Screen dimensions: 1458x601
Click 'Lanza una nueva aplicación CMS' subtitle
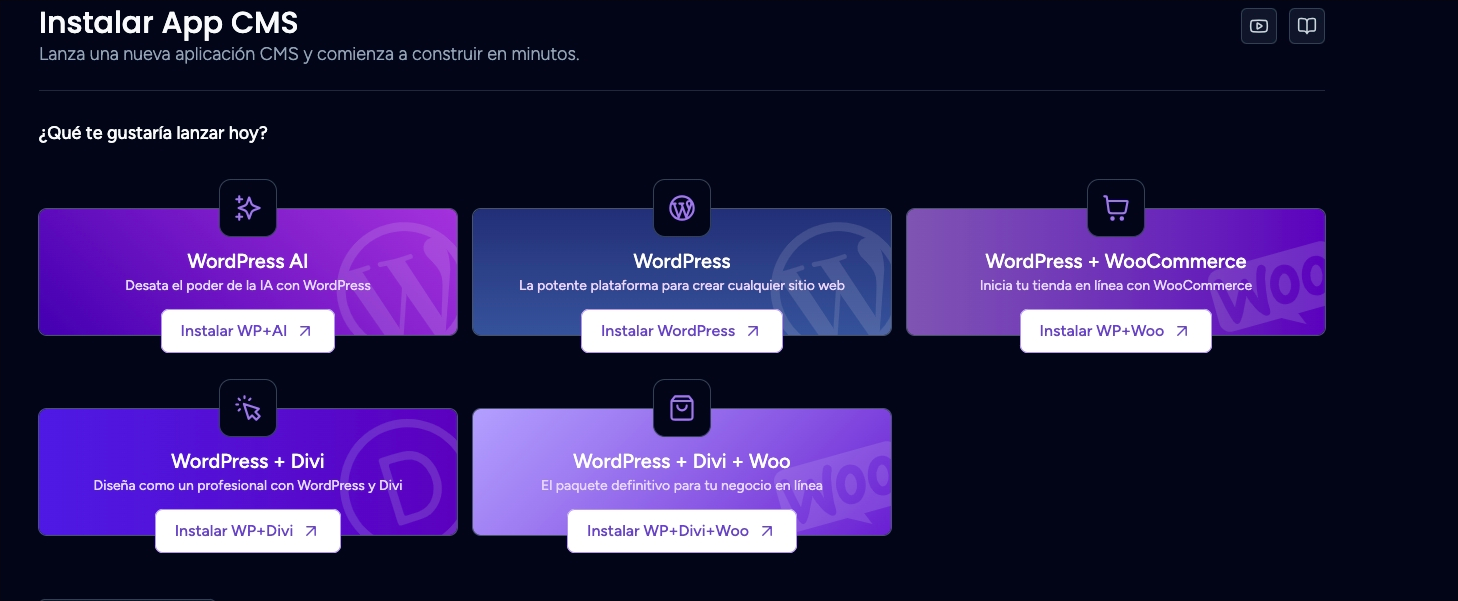coord(309,54)
